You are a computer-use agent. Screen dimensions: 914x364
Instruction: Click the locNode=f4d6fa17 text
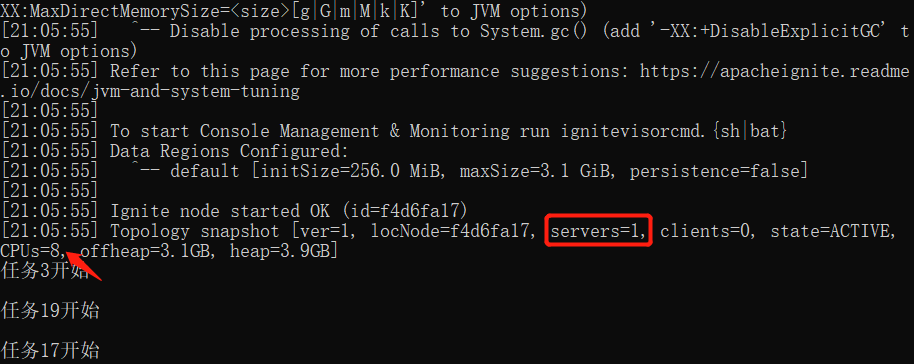click(x=454, y=232)
